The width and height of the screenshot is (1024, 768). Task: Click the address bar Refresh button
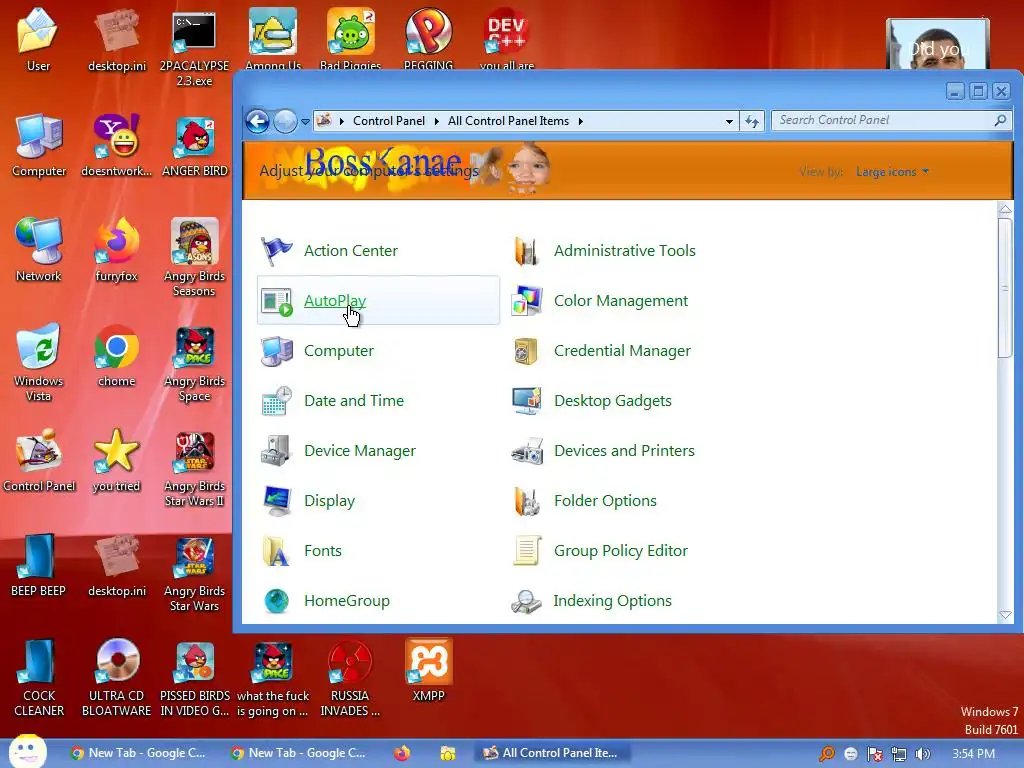[752, 121]
